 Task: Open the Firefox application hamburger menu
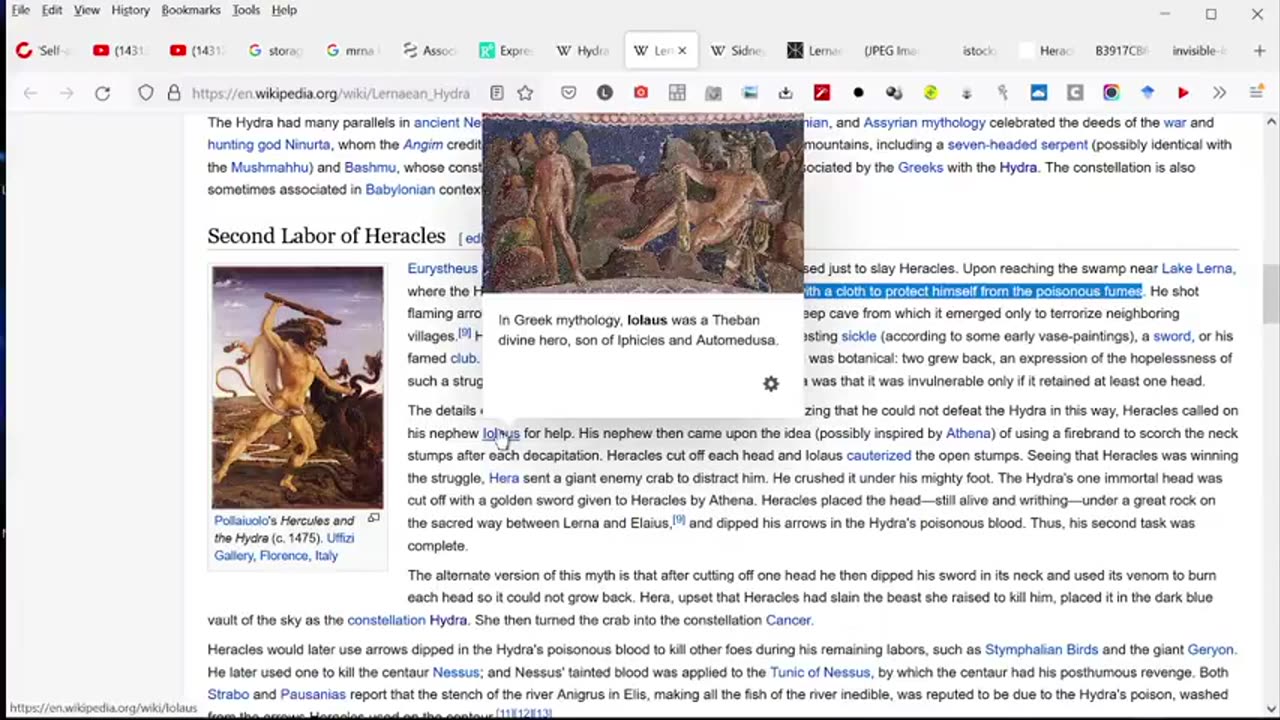[1256, 93]
